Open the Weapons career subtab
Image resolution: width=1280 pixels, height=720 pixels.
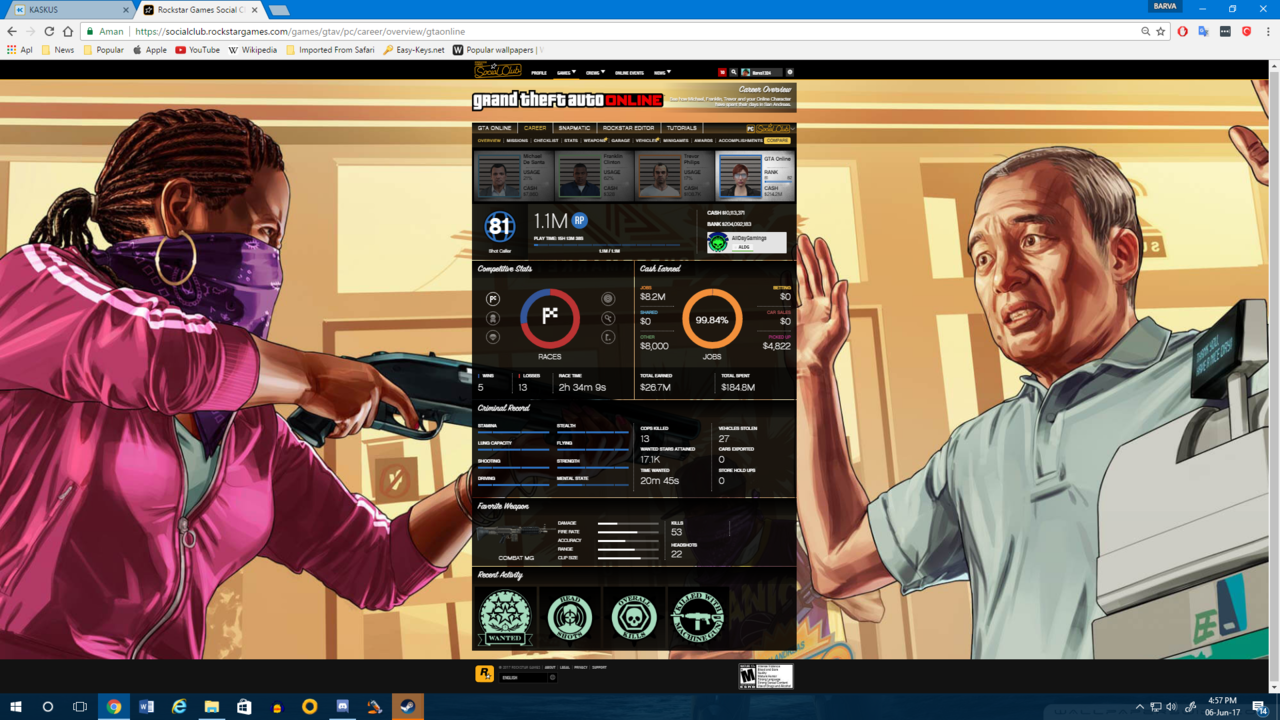click(x=595, y=141)
